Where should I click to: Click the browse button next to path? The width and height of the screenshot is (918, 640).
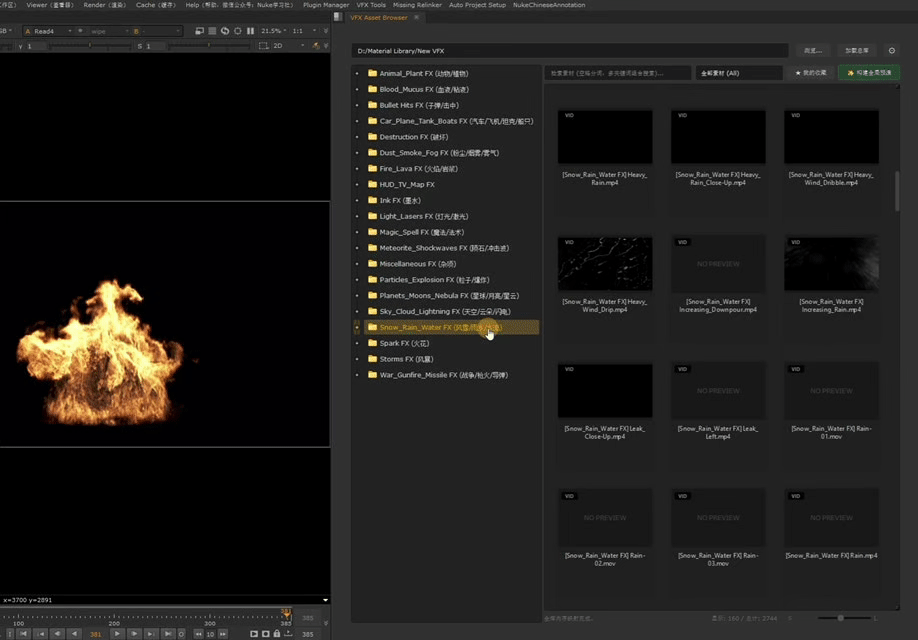coord(813,50)
